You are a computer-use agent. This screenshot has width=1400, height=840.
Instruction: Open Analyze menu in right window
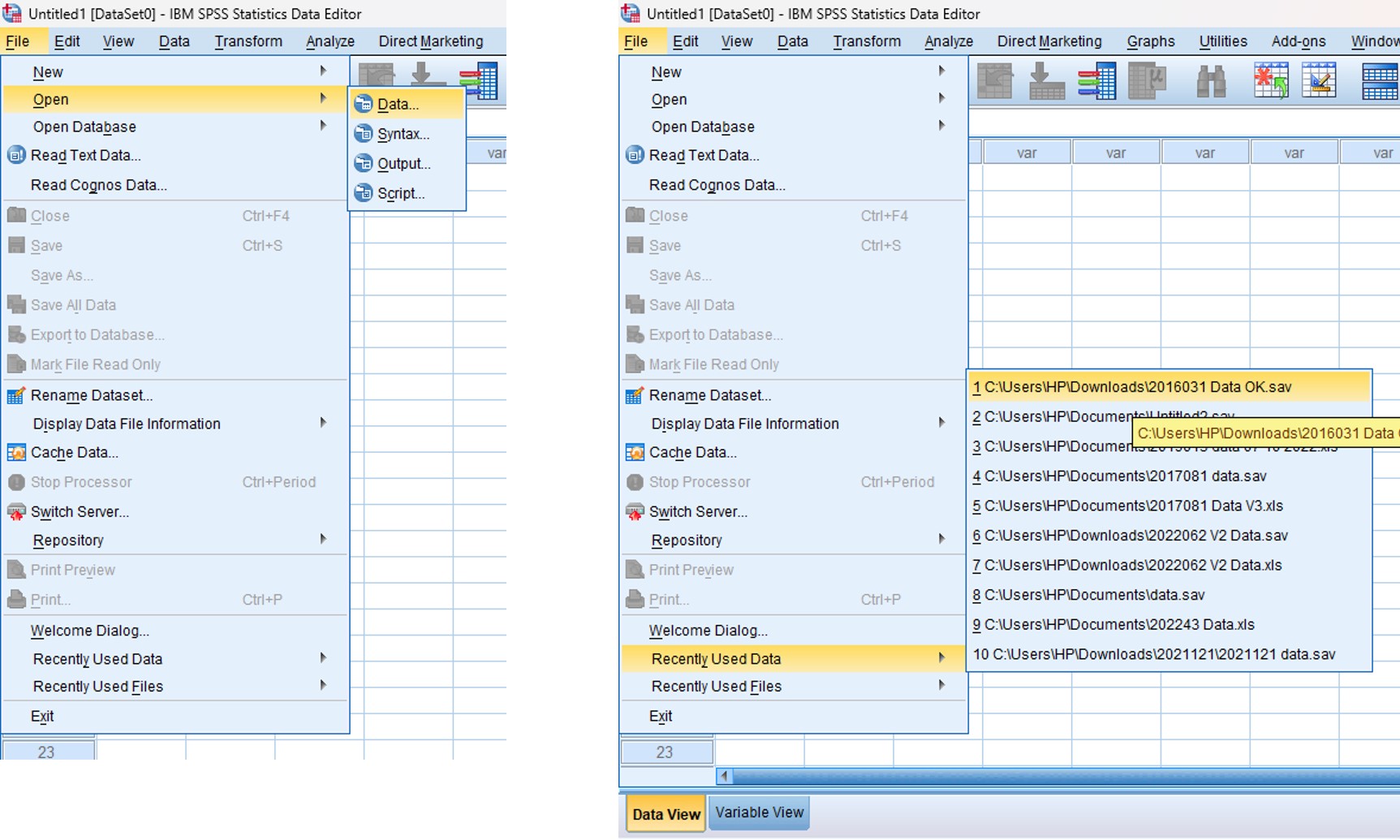pyautogui.click(x=948, y=41)
